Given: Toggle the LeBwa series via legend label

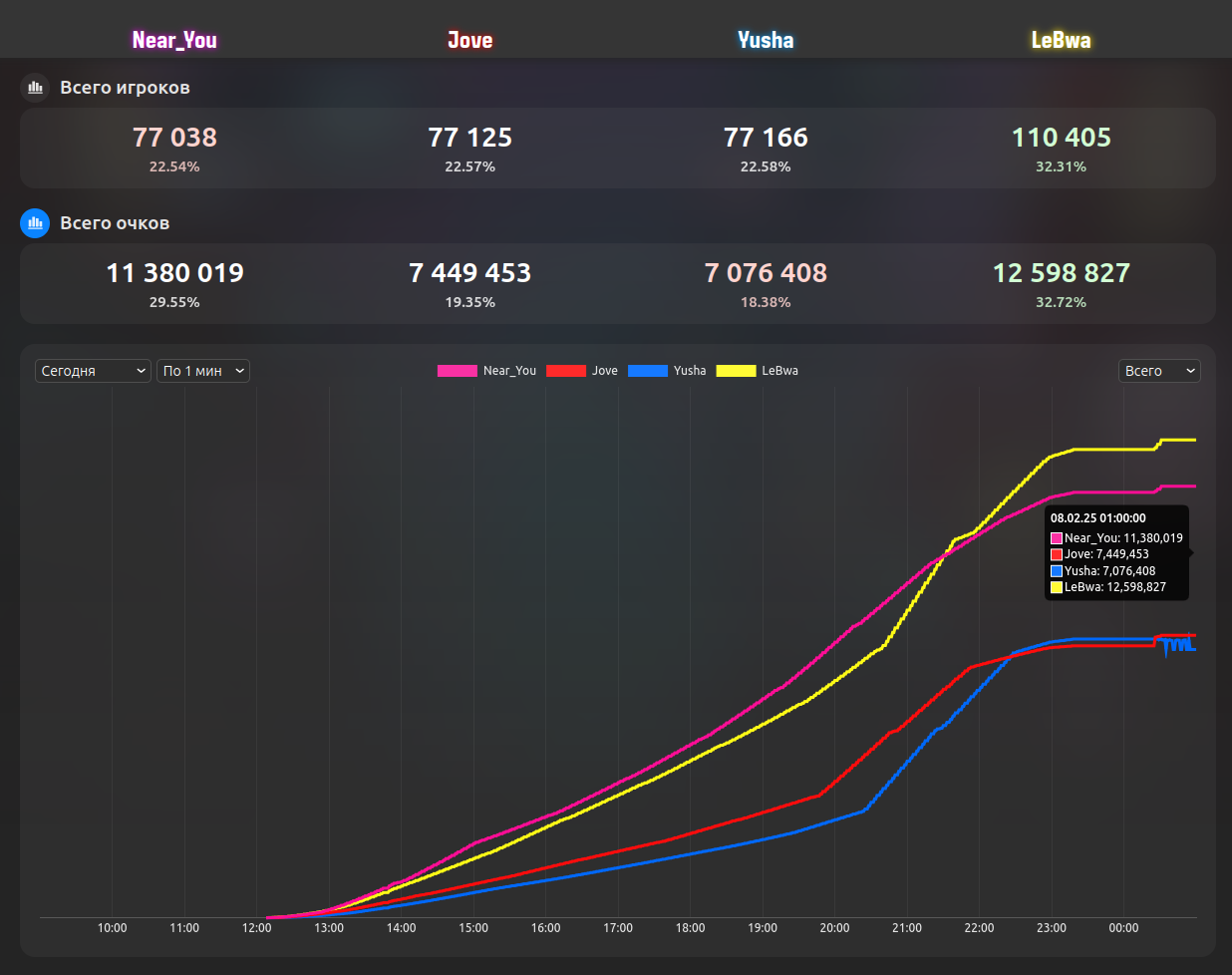Looking at the screenshot, I should (x=779, y=371).
